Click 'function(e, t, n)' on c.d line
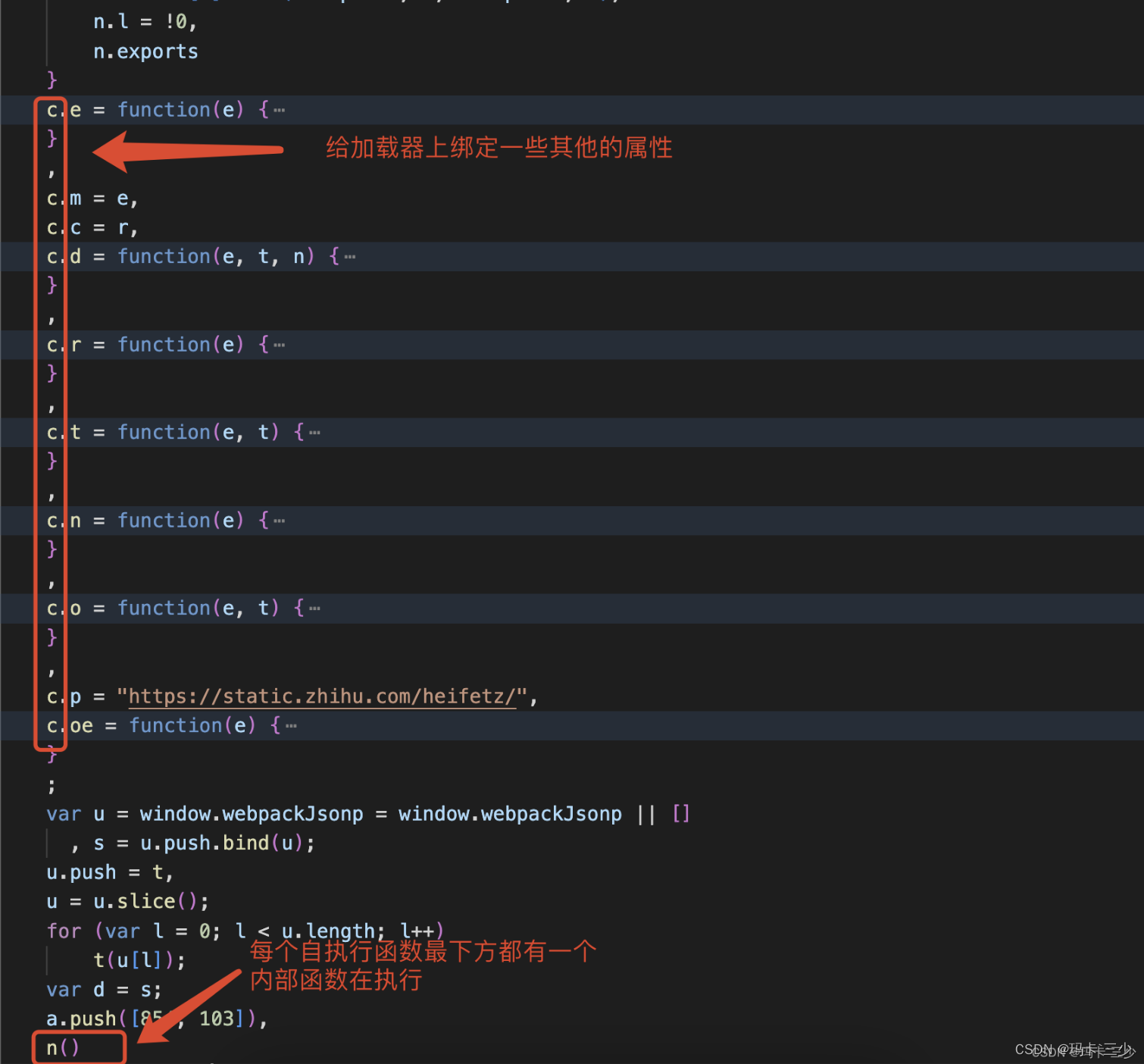1144x1064 pixels. [216, 257]
